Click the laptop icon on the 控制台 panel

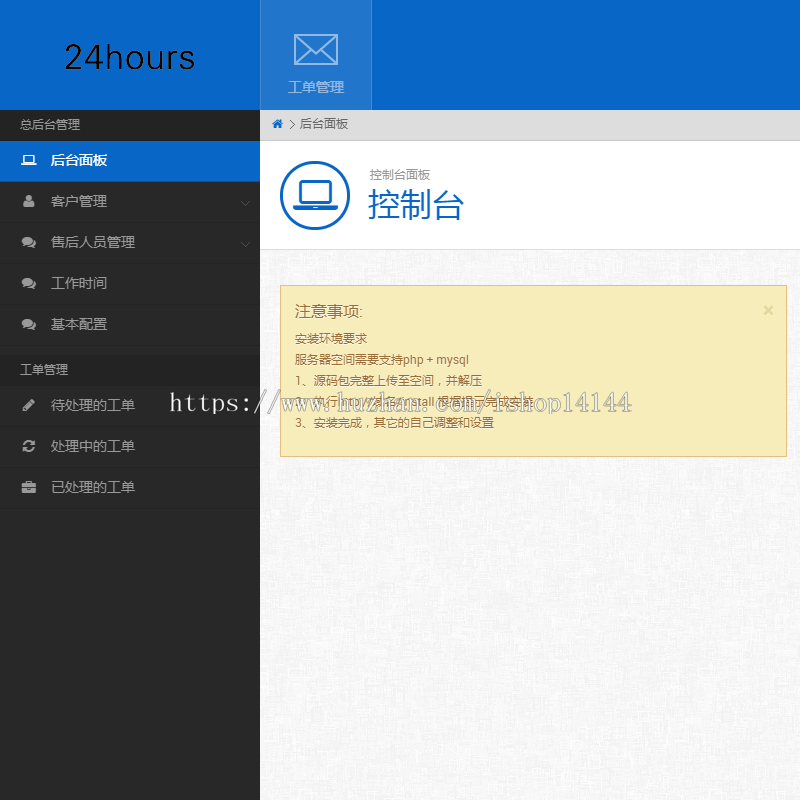pyautogui.click(x=315, y=196)
